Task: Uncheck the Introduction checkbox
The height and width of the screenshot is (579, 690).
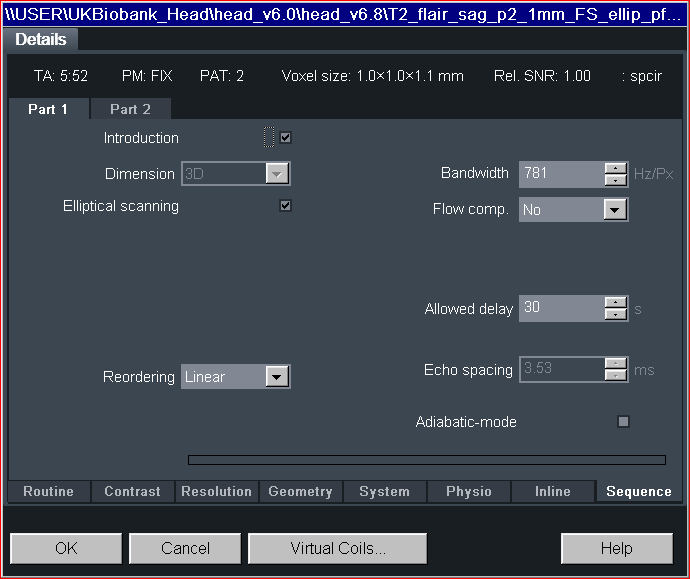Action: tap(286, 138)
